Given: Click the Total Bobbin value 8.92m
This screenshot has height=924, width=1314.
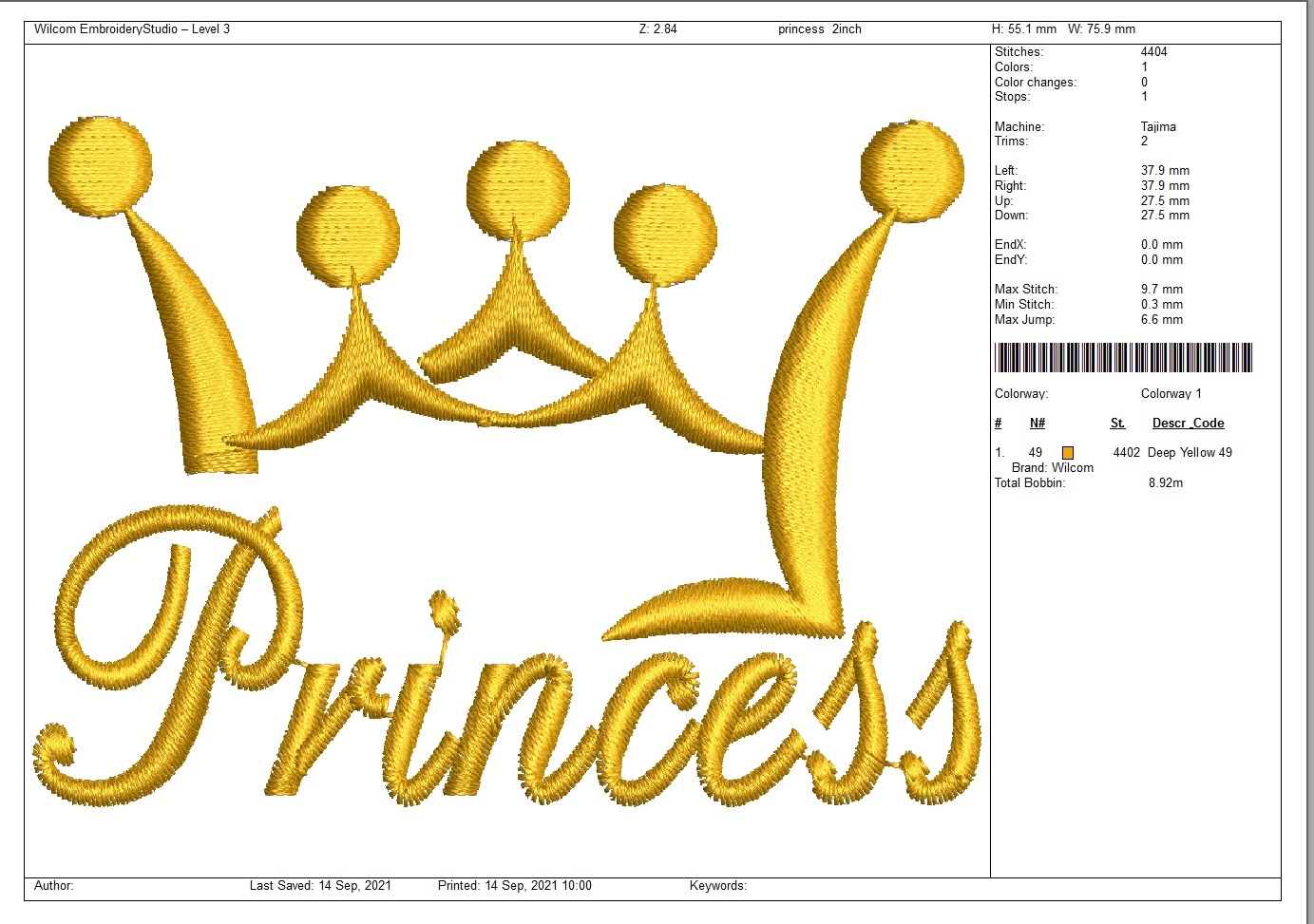Looking at the screenshot, I should [x=1166, y=483].
